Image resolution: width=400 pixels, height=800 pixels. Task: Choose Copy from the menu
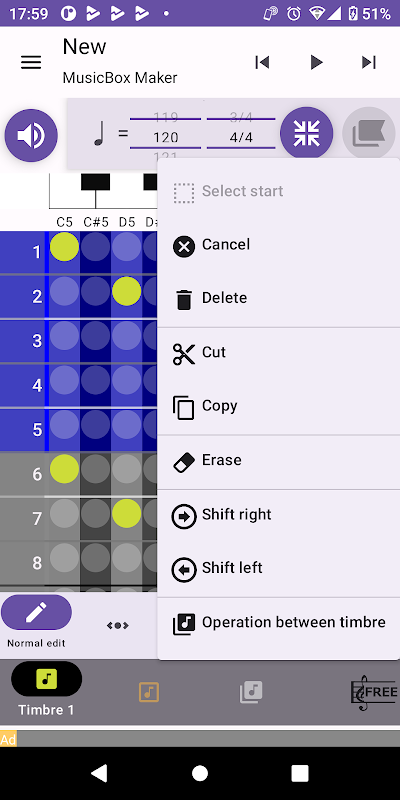coord(279,407)
